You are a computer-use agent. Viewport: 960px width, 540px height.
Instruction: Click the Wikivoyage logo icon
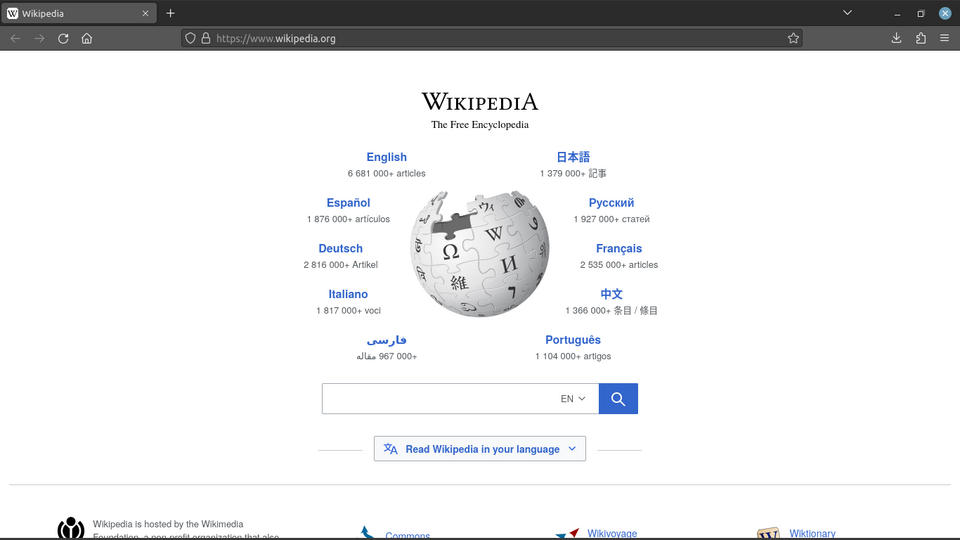click(568, 533)
